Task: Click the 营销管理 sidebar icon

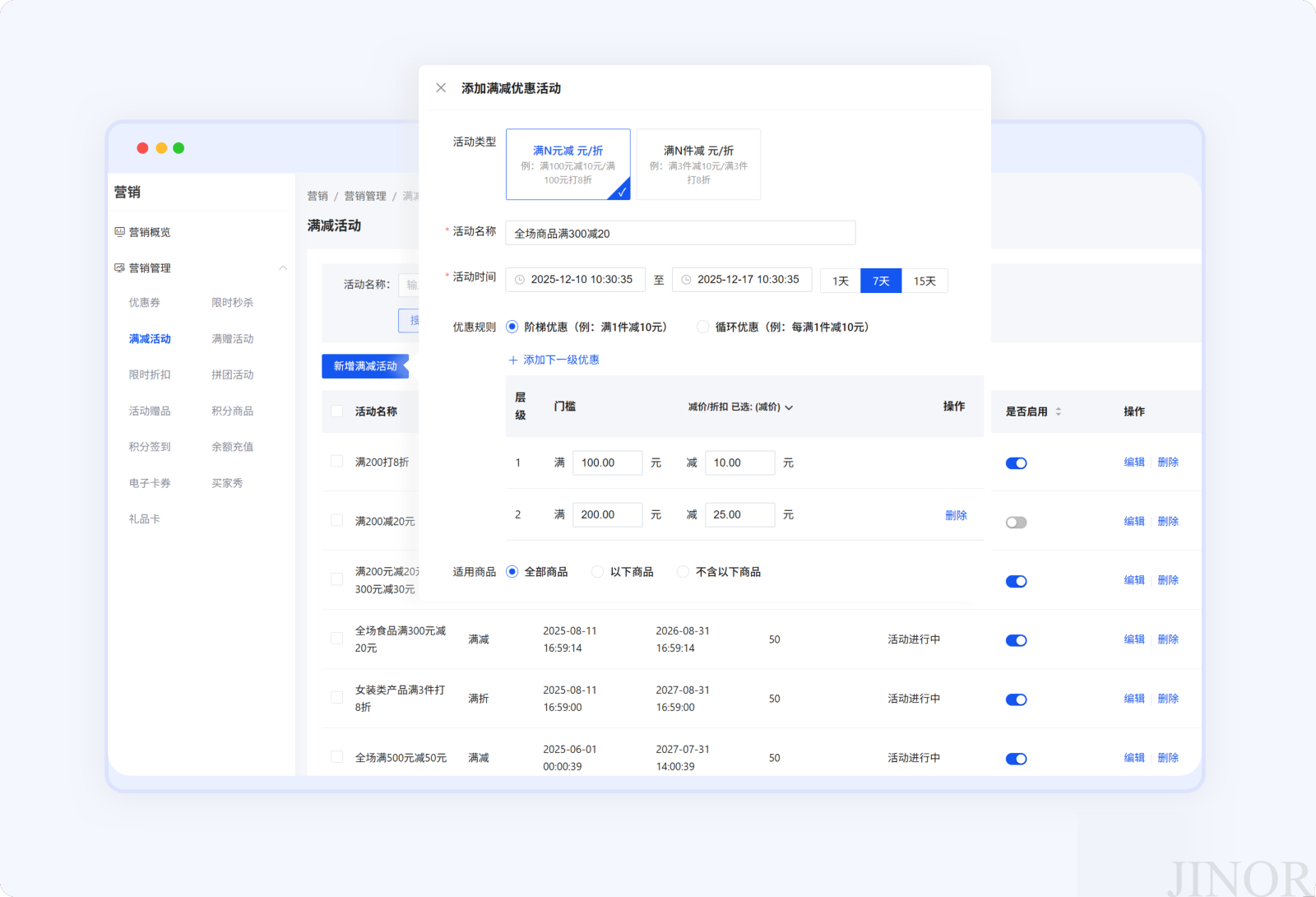Action: tap(120, 267)
